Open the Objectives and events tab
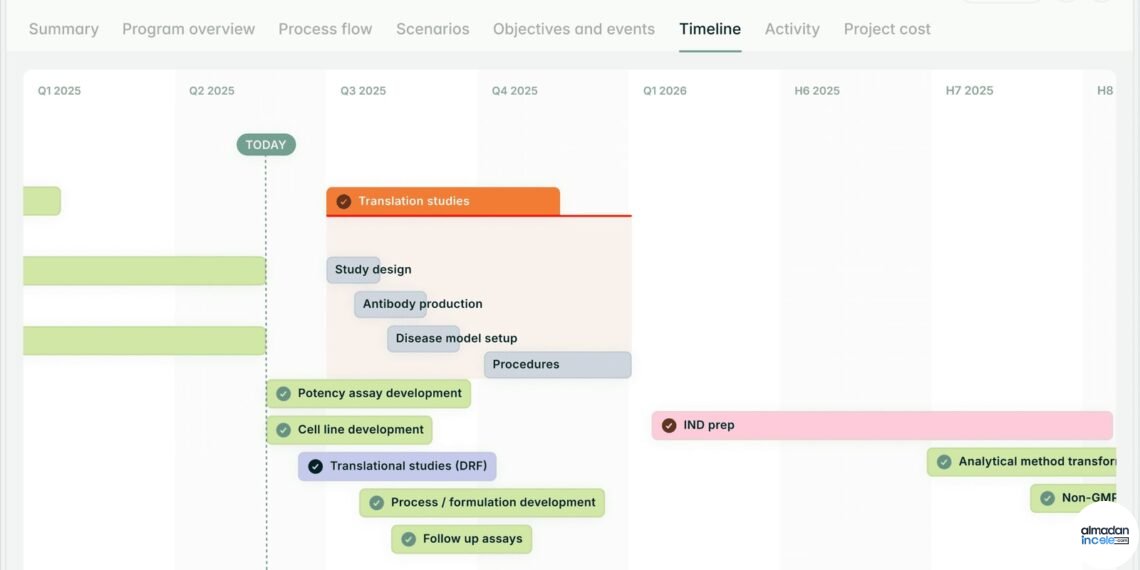Screen dimensions: 1140x570 (574, 29)
